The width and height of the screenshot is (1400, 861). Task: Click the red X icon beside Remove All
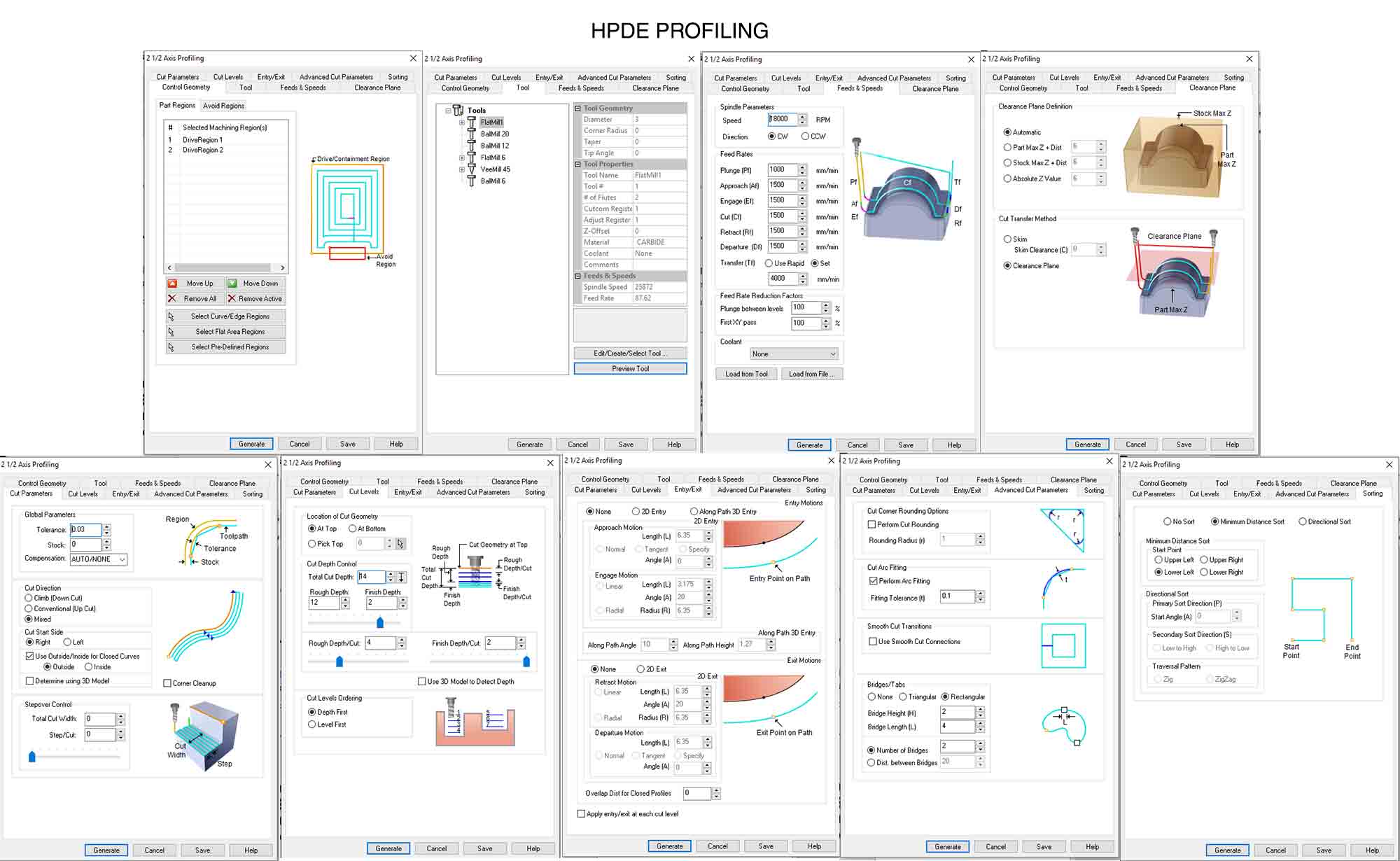[172, 299]
